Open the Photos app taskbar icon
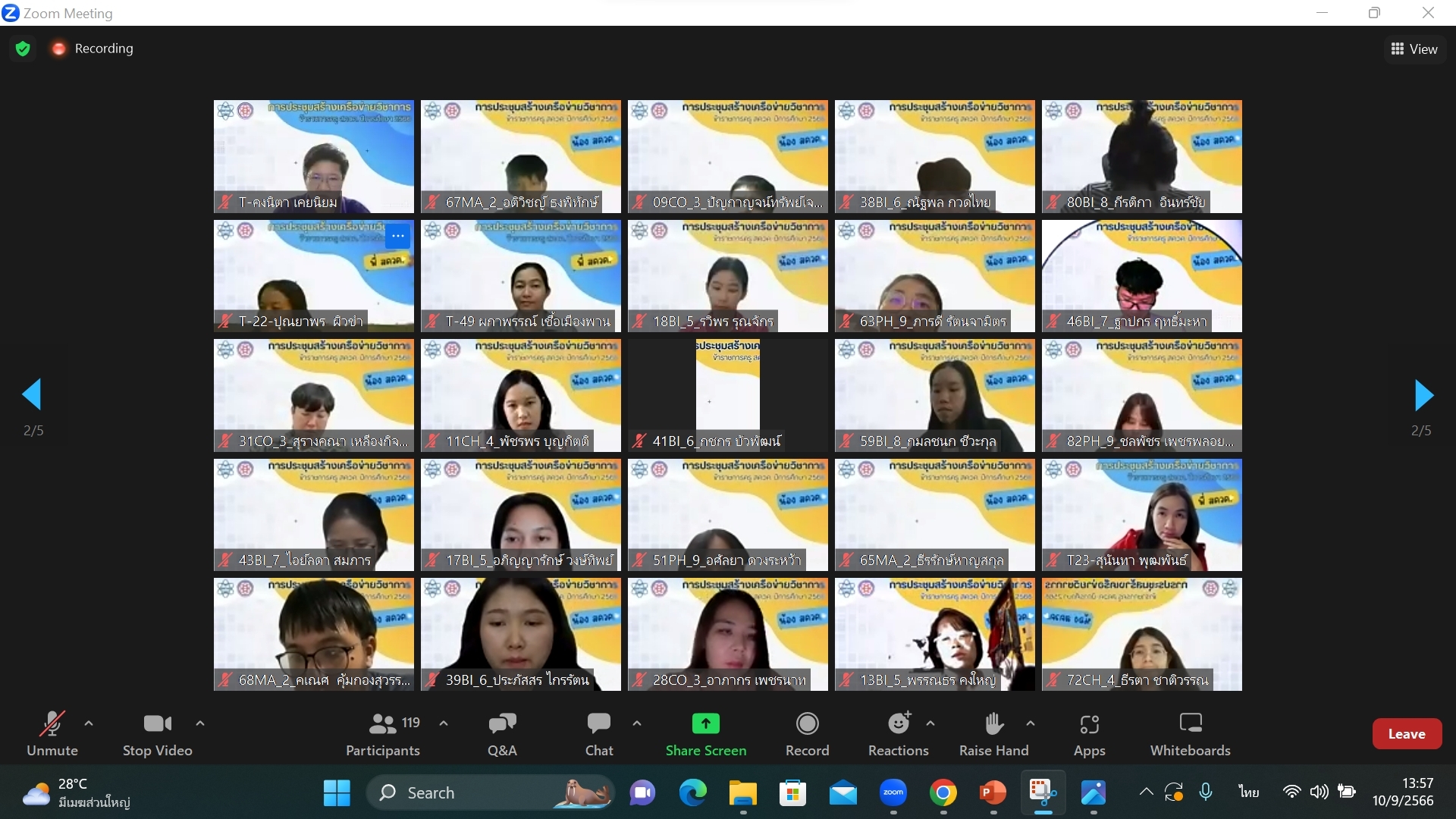 [x=1094, y=793]
